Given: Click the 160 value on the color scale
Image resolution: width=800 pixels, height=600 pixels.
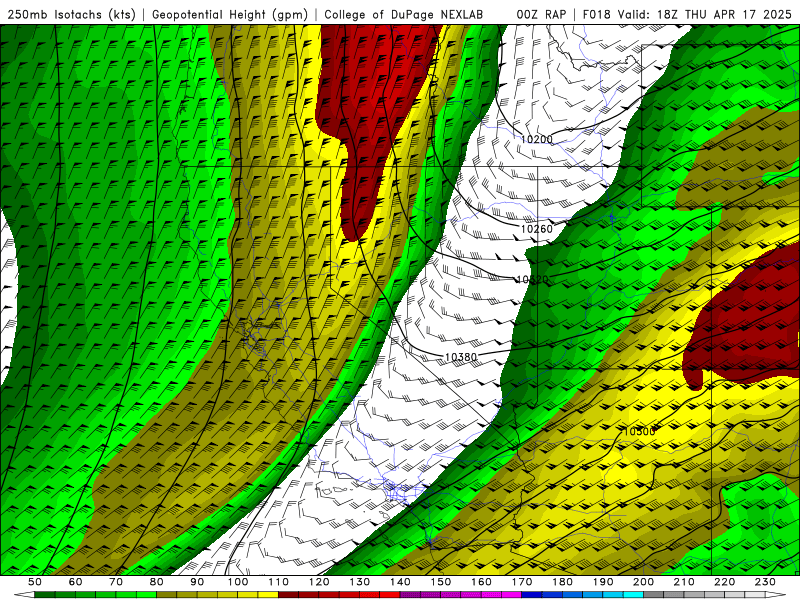Looking at the screenshot, I should 481,582.
